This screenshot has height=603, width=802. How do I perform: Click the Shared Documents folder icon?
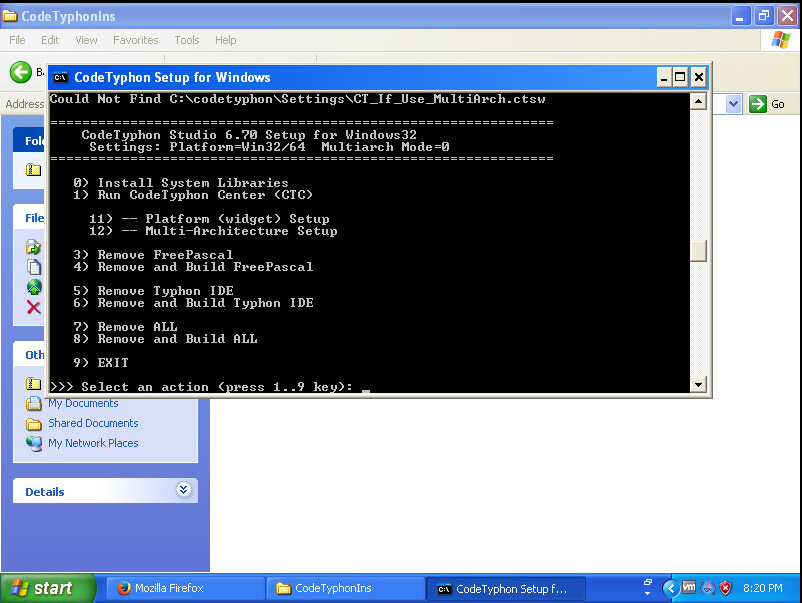coord(34,424)
